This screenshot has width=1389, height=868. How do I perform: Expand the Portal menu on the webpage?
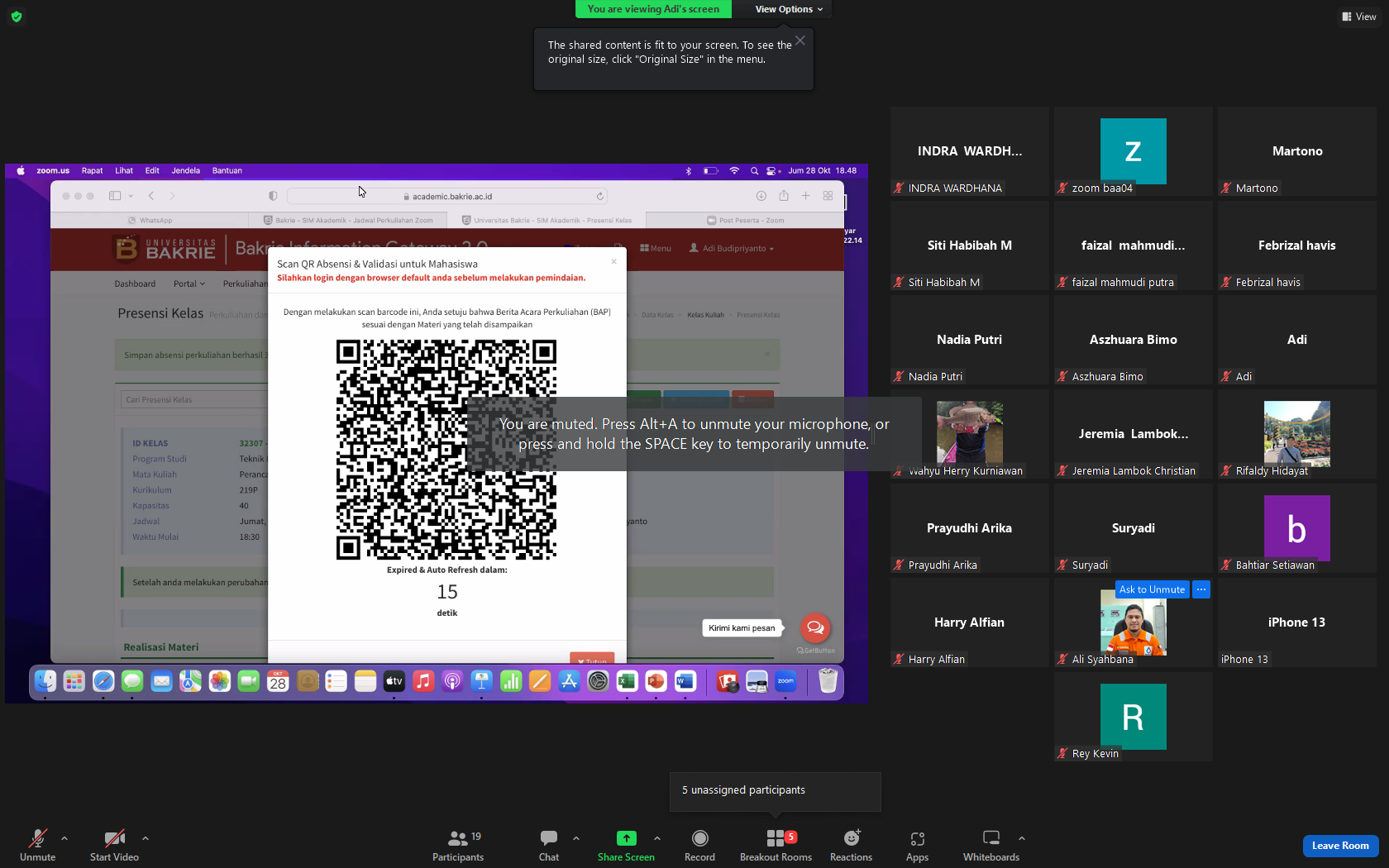pyautogui.click(x=189, y=284)
